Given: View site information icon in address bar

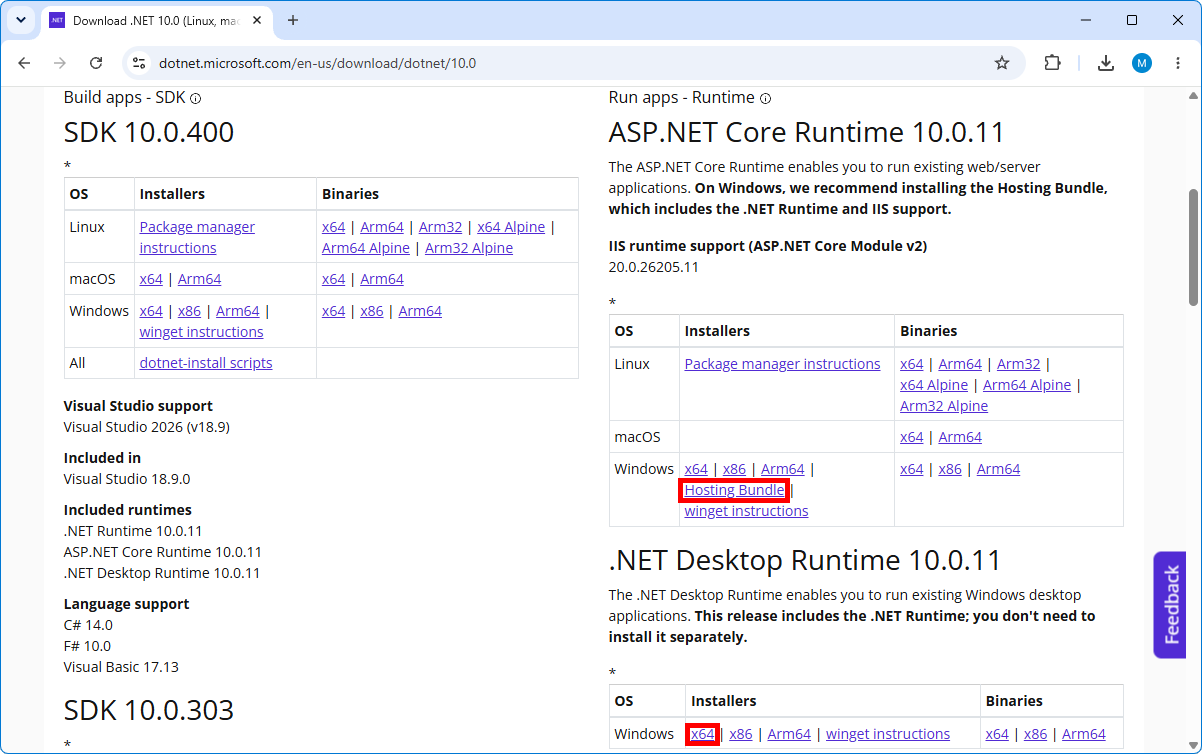Looking at the screenshot, I should 139,63.
